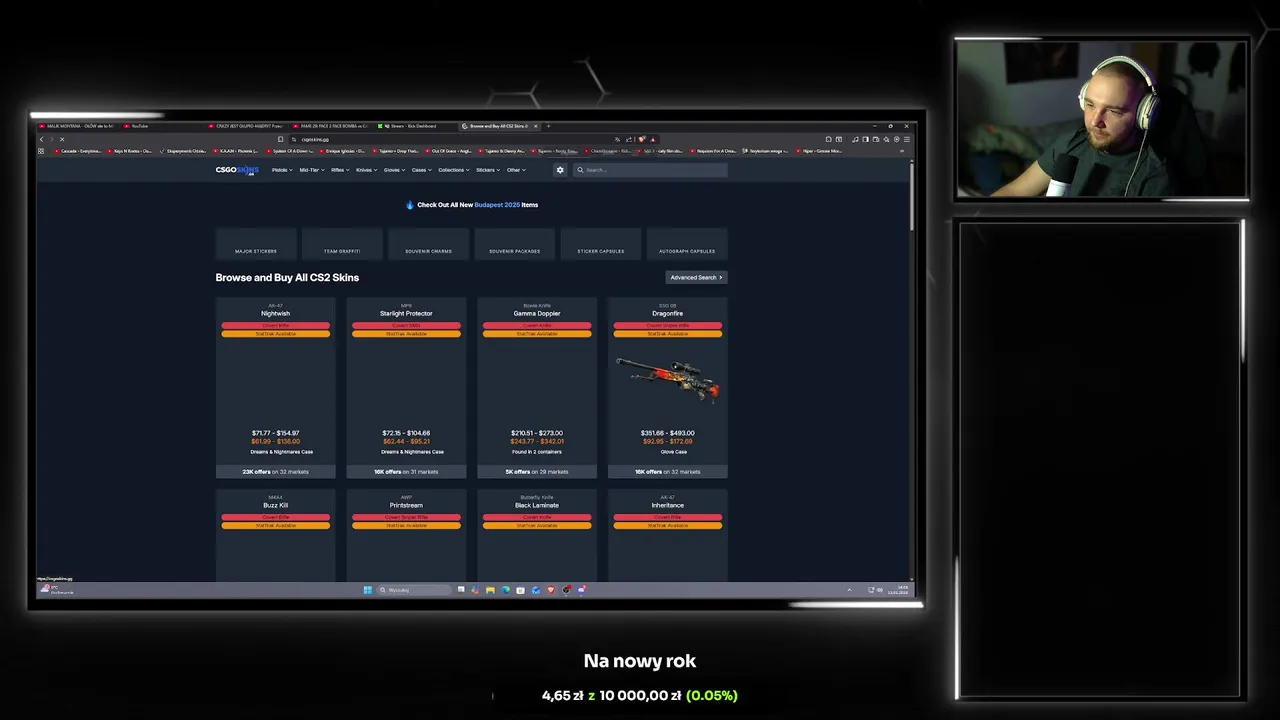Expand the Knives dropdown menu

pos(366,170)
